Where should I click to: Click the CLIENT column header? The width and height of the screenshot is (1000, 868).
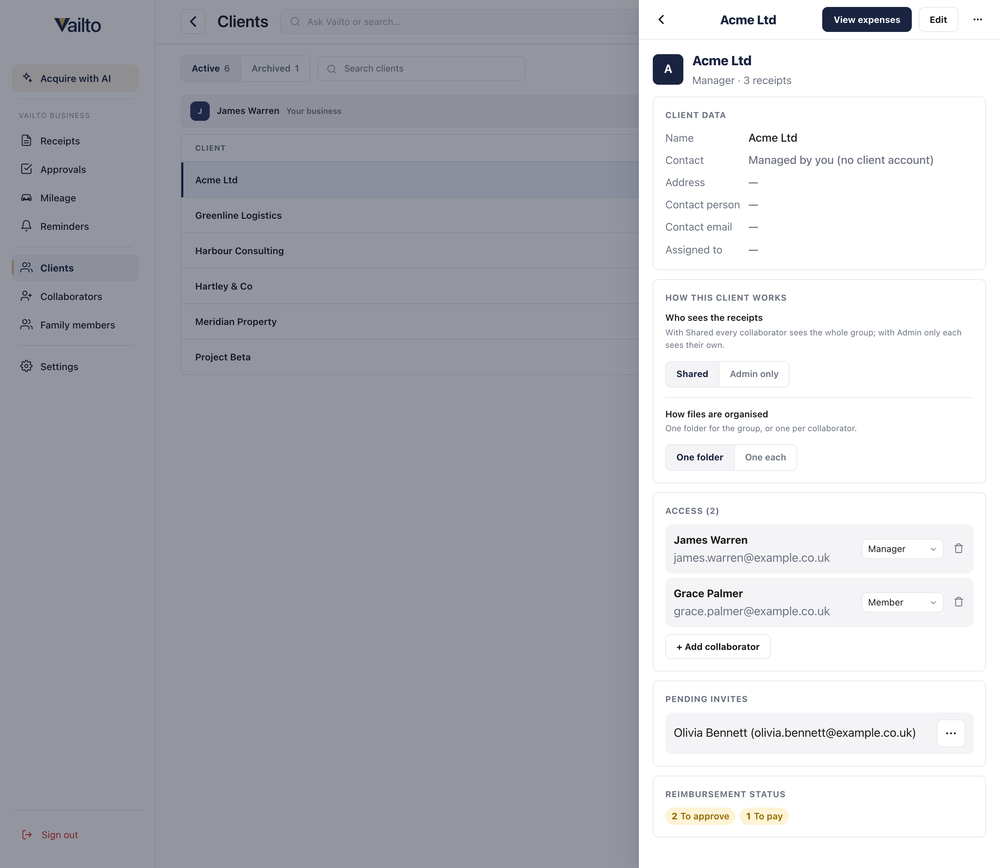pos(210,148)
